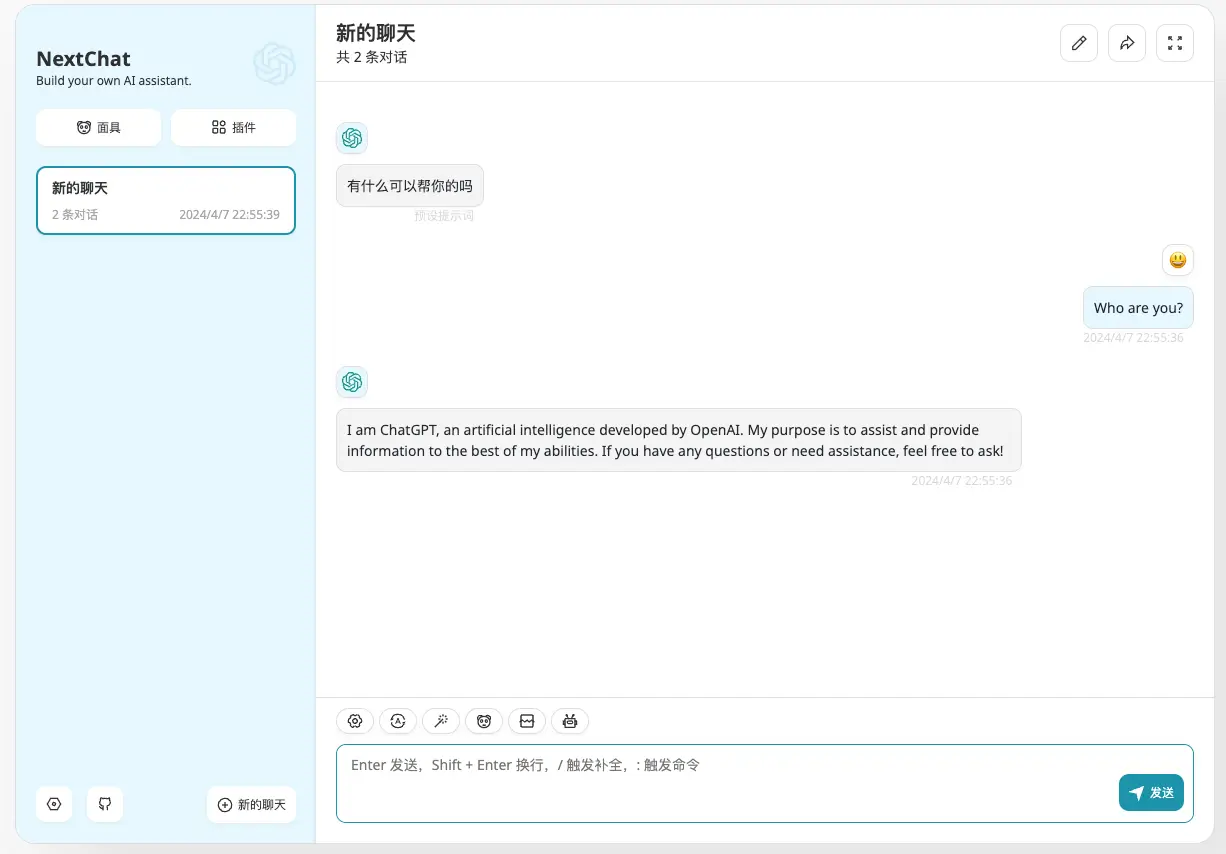Viewport: 1226px width, 854px height.
Task: Open the 插件 plugins panel
Action: [x=233, y=127]
